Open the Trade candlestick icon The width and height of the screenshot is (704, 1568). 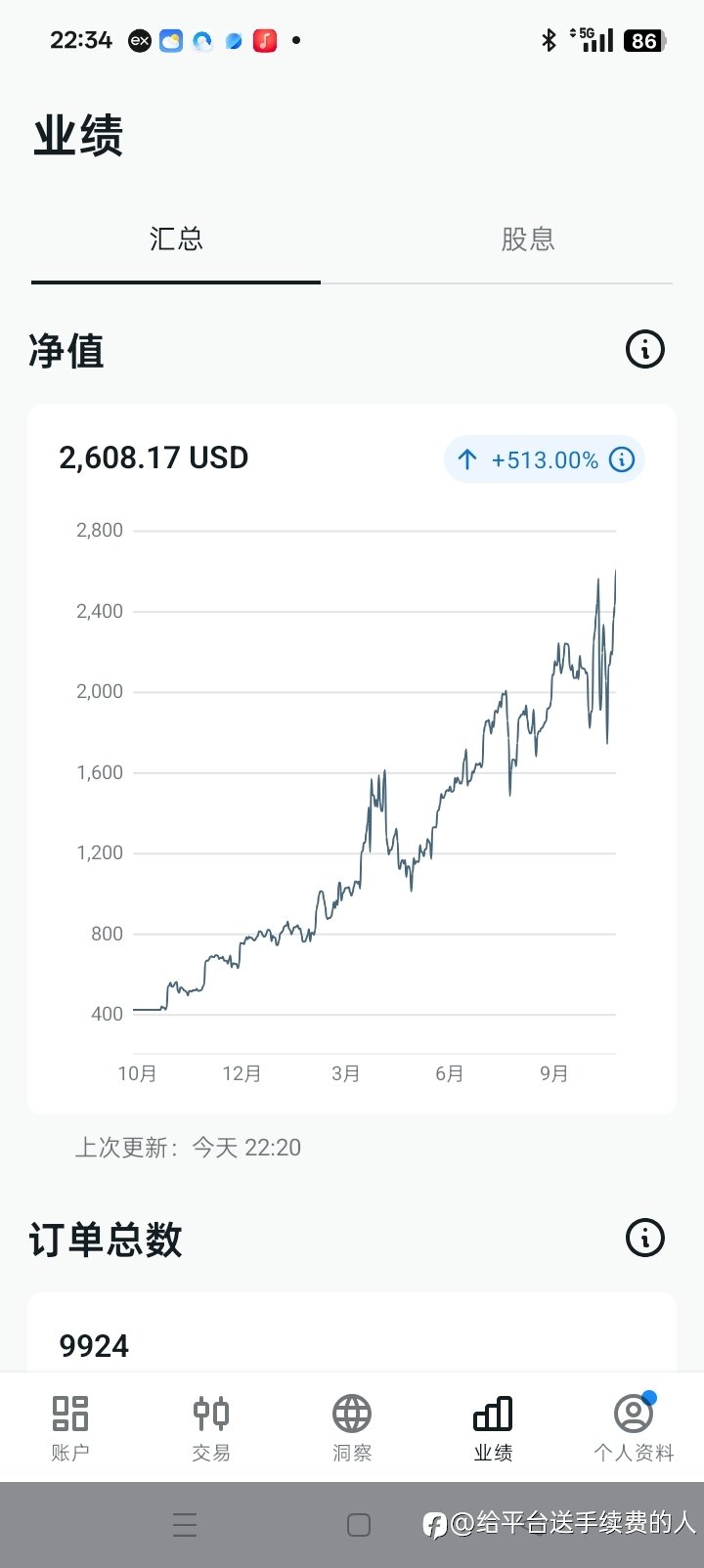click(x=211, y=1415)
